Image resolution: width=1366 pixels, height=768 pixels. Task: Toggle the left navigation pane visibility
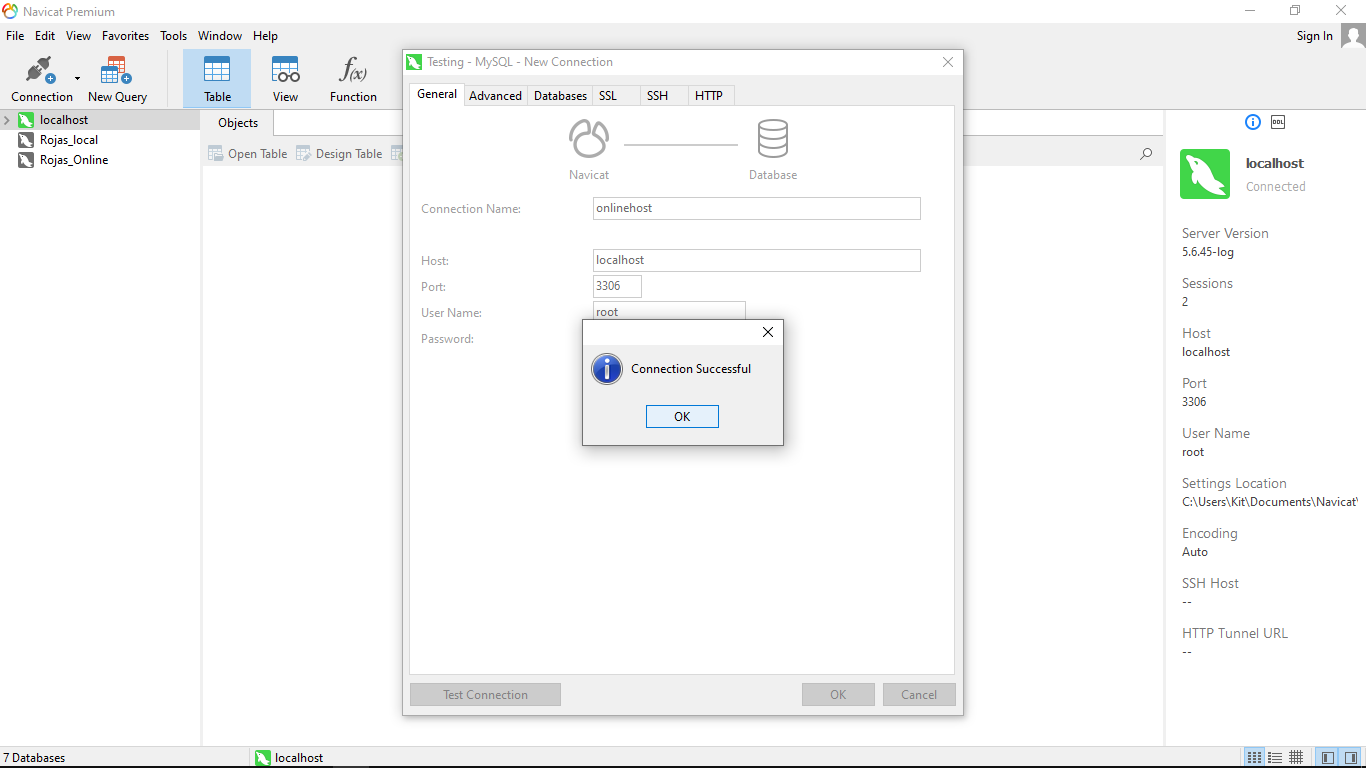[x=1328, y=757]
